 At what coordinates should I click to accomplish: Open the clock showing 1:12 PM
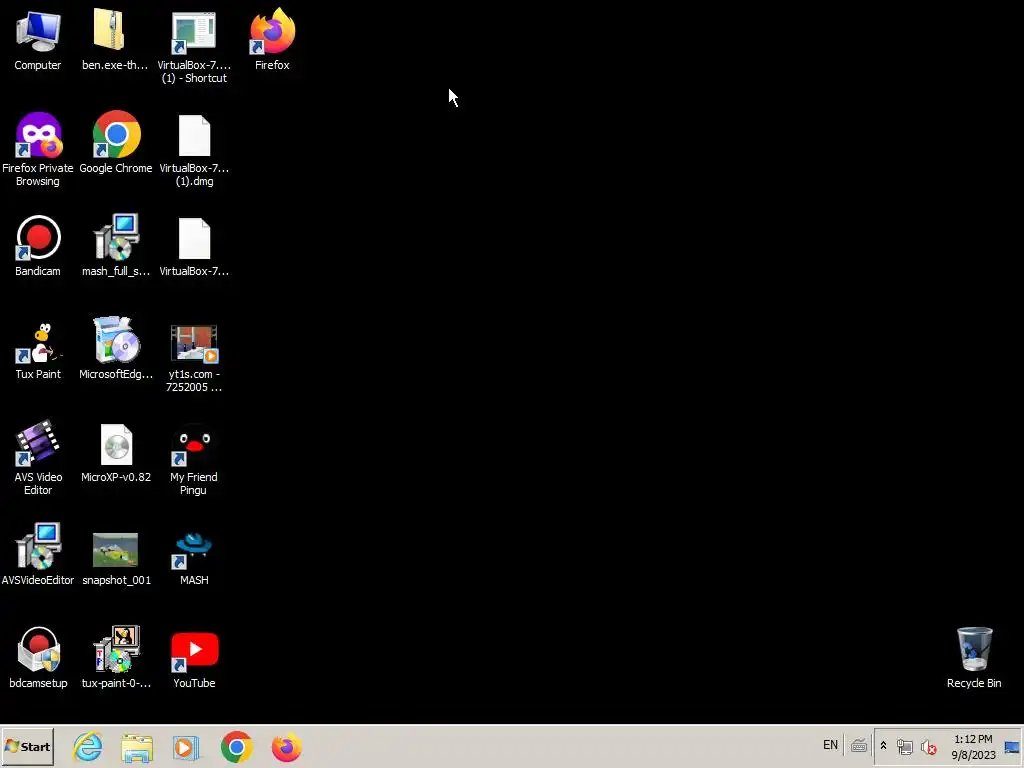point(973,747)
